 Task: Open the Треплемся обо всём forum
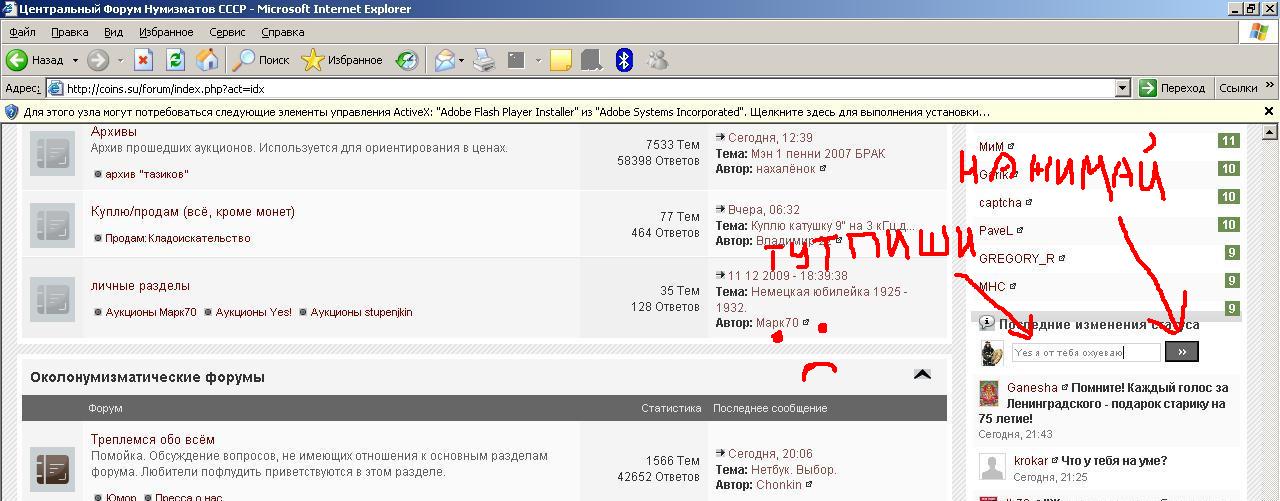(x=152, y=439)
